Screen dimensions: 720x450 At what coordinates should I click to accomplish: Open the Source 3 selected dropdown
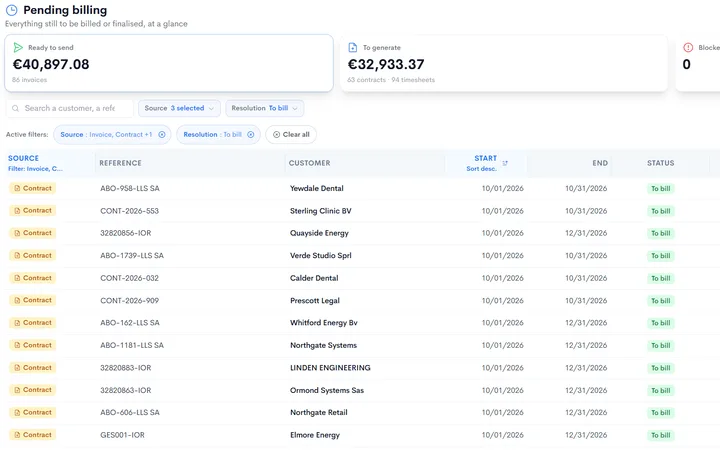[179, 108]
